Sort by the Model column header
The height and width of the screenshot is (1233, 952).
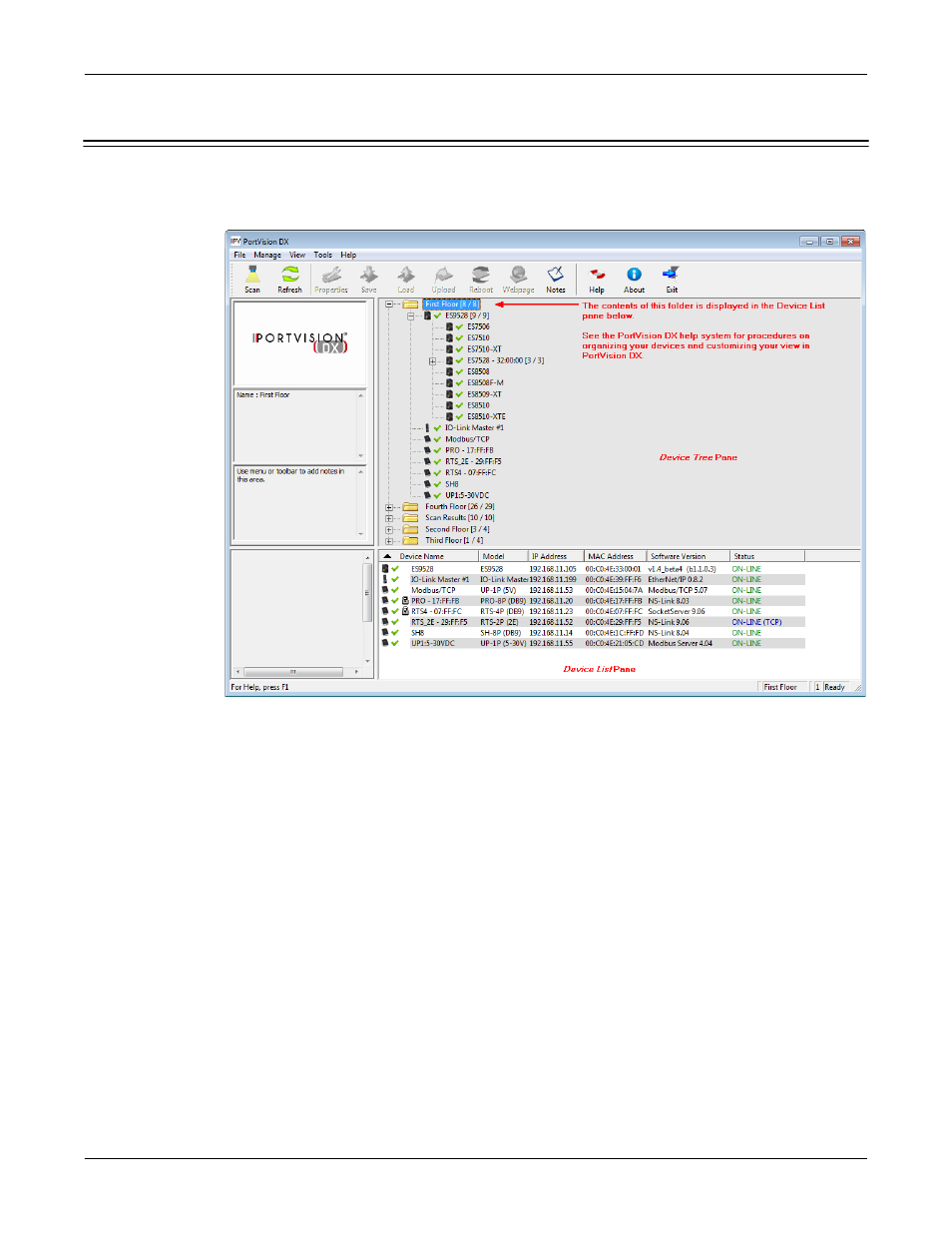pyautogui.click(x=504, y=556)
